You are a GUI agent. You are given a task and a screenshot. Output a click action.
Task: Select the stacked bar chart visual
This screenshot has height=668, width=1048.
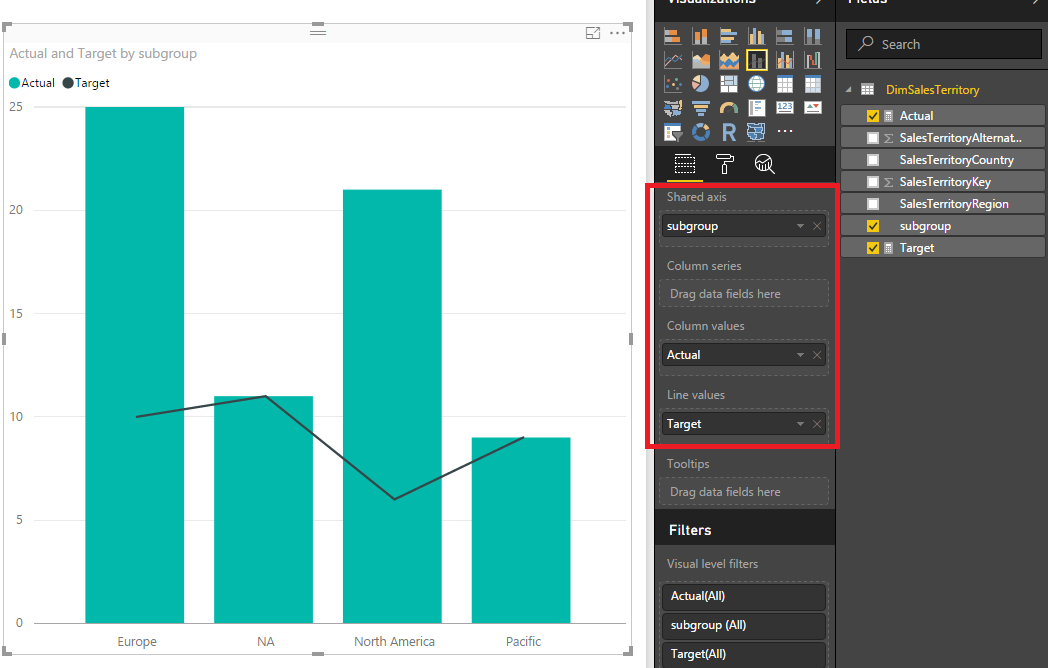672,35
